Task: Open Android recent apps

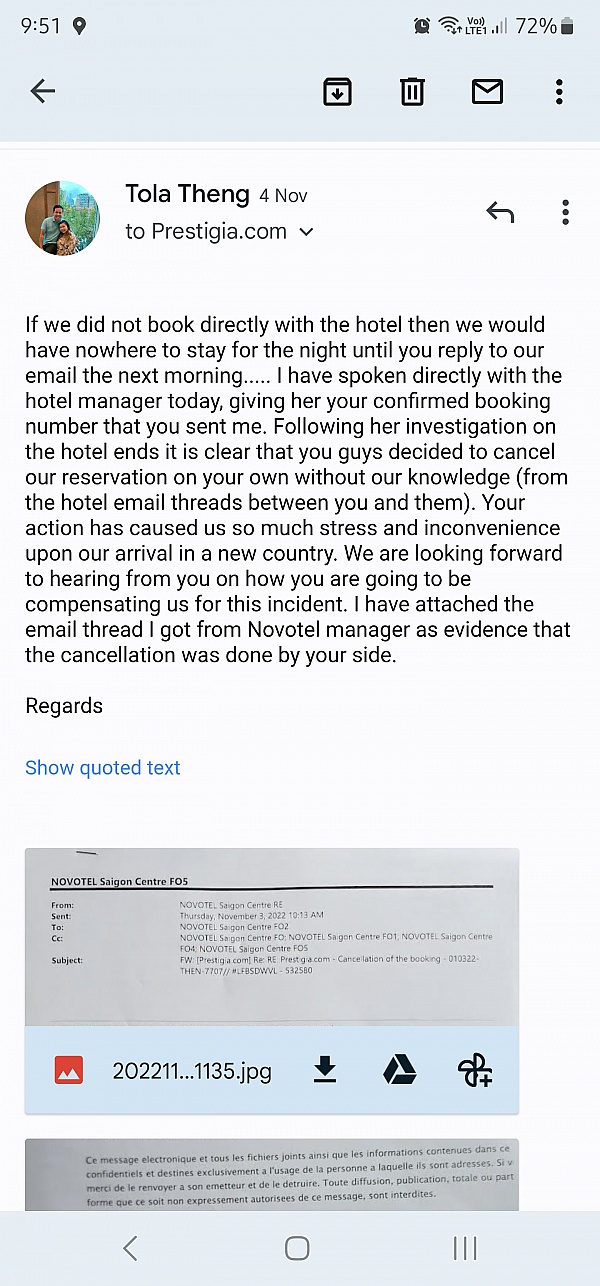Action: tap(465, 1248)
